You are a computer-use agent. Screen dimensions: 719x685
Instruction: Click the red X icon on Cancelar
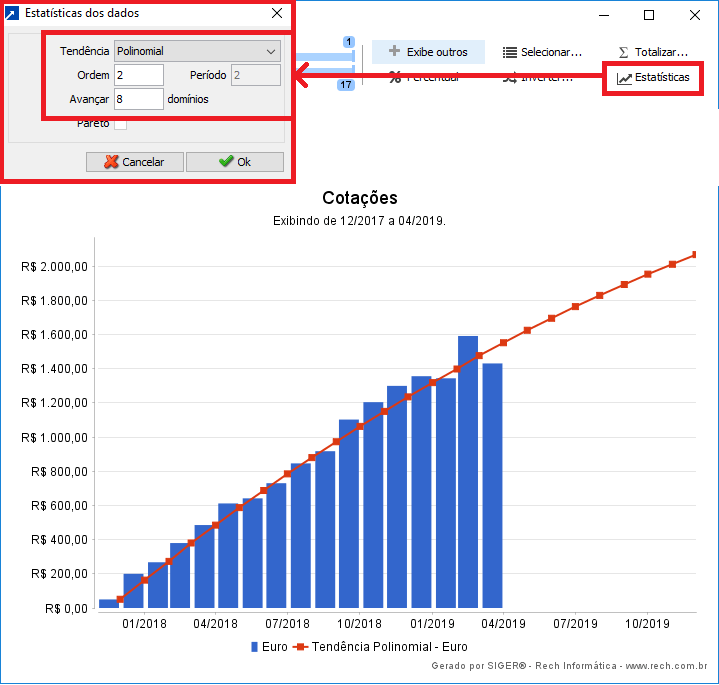click(x=111, y=161)
